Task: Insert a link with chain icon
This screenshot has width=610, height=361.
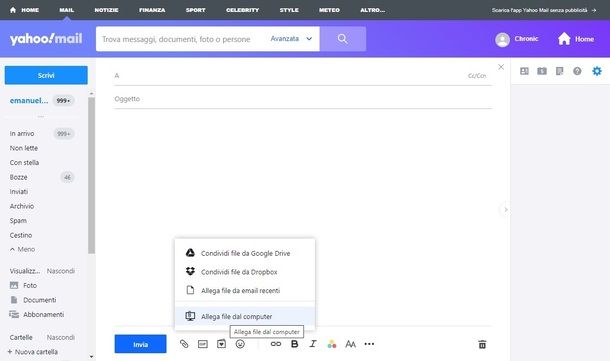Action: [x=276, y=344]
